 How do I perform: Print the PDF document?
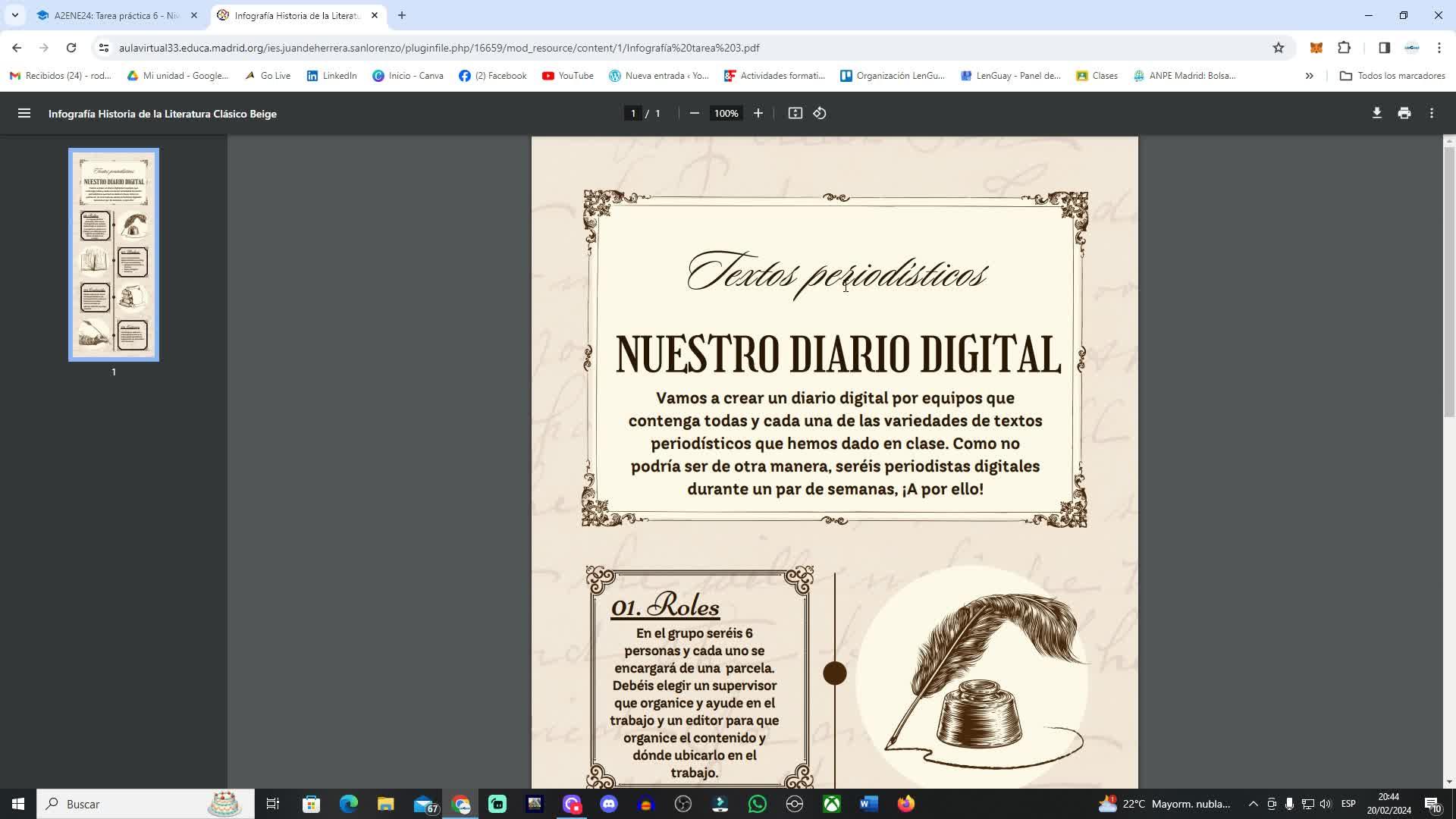1404,114
